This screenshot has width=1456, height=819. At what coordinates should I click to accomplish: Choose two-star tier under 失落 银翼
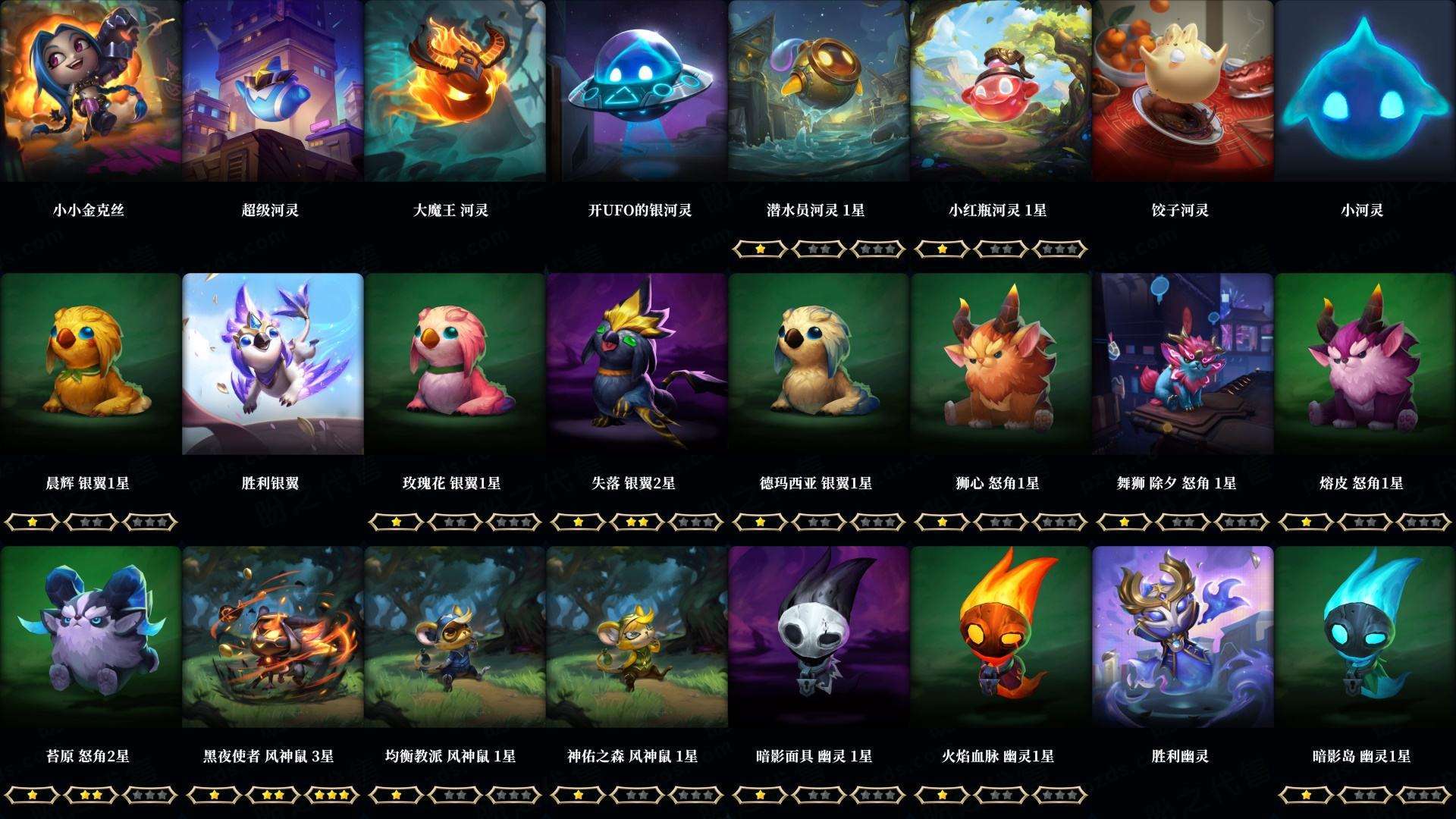click(x=637, y=522)
